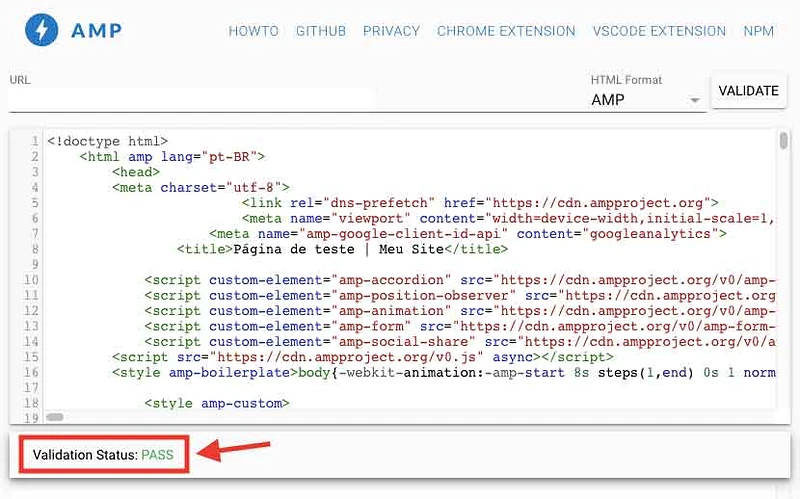Click 'amp-accordion' on line 10

pos(391,280)
